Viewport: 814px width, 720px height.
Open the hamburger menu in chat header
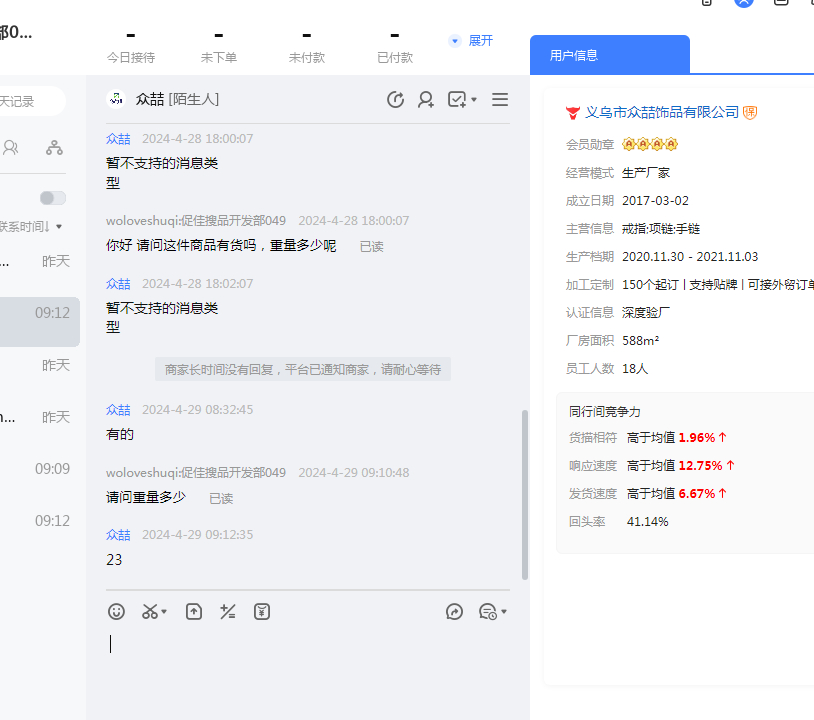pyautogui.click(x=500, y=99)
